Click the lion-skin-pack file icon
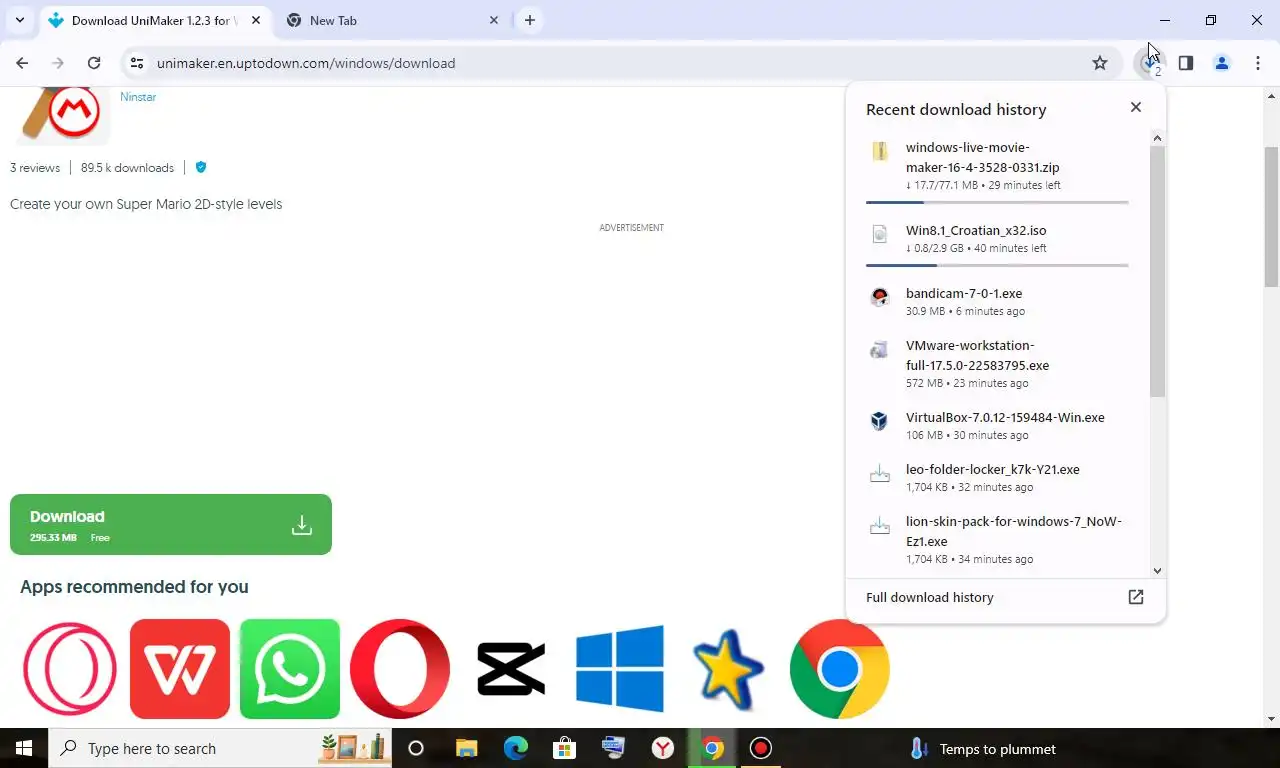This screenshot has height=768, width=1280. tap(879, 525)
